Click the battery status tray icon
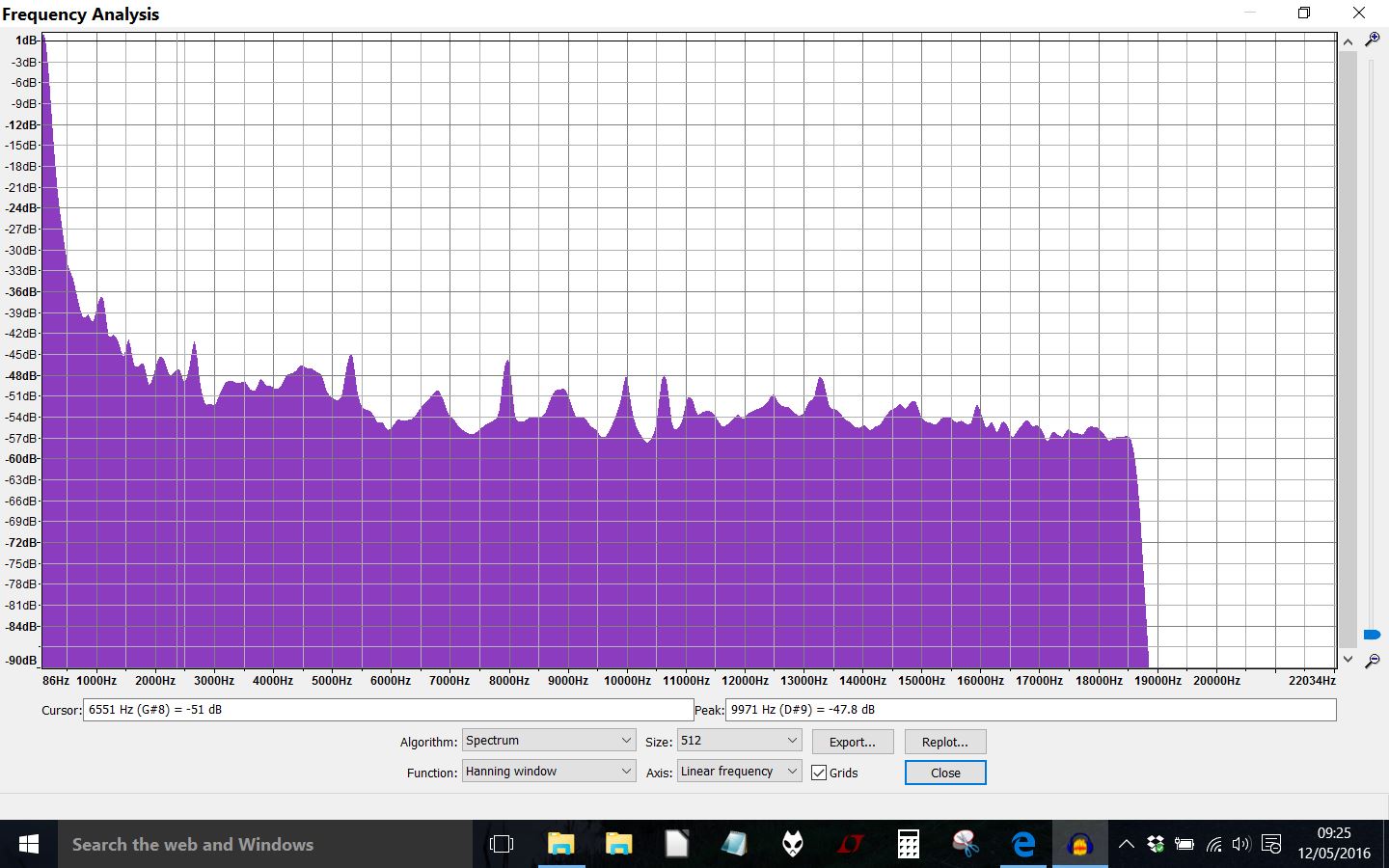This screenshot has width=1389, height=868. 1185,844
